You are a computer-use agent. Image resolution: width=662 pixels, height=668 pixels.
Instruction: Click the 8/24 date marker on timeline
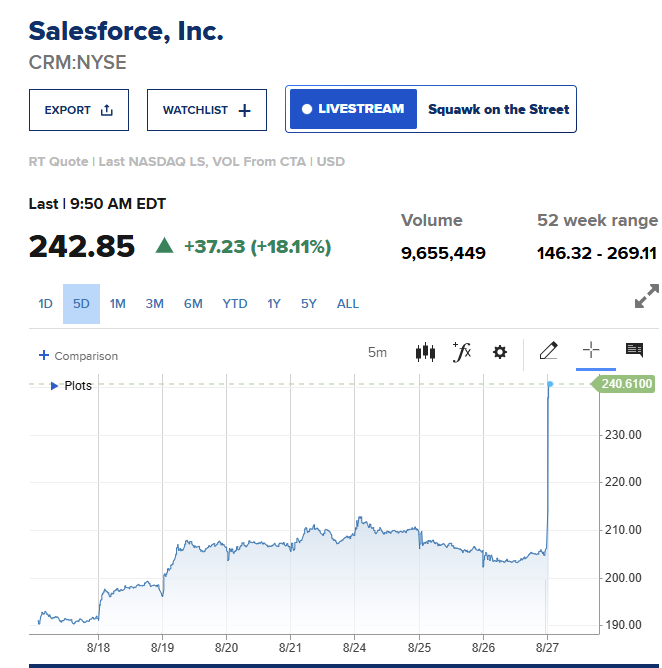tap(354, 648)
